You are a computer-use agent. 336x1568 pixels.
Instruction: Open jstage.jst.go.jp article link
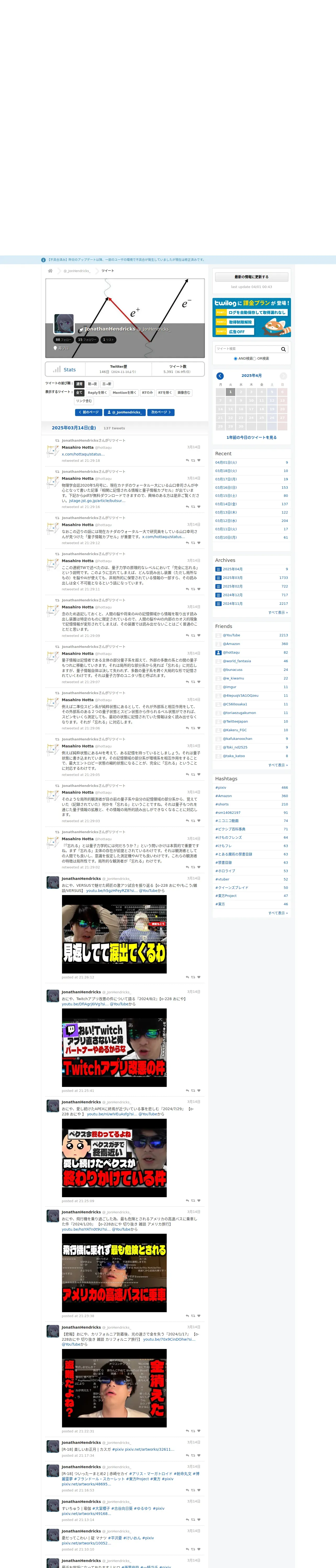[x=97, y=501]
